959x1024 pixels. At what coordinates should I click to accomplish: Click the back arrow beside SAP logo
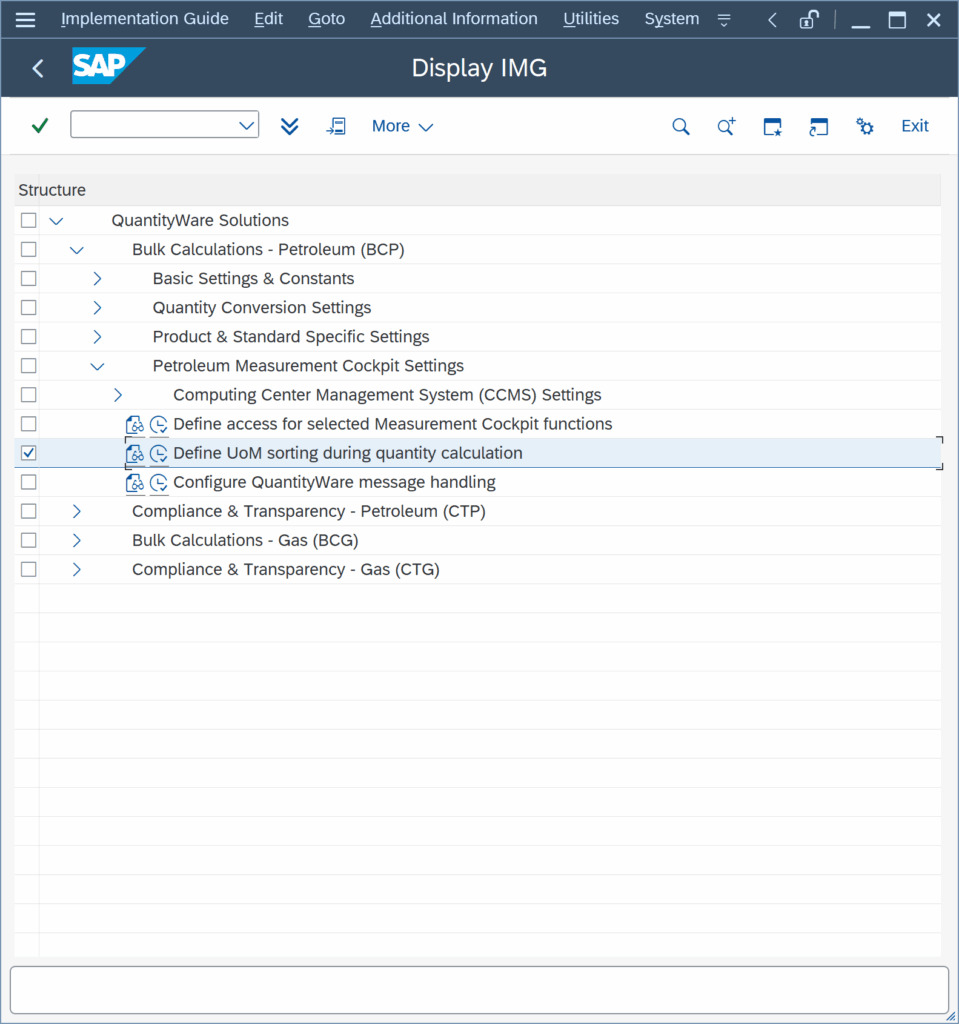[38, 68]
